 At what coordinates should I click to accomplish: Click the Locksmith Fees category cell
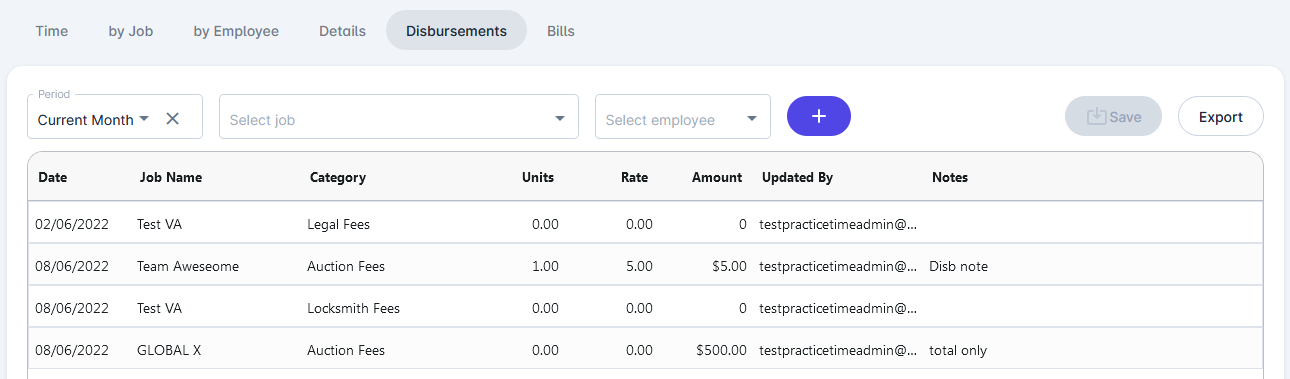354,308
